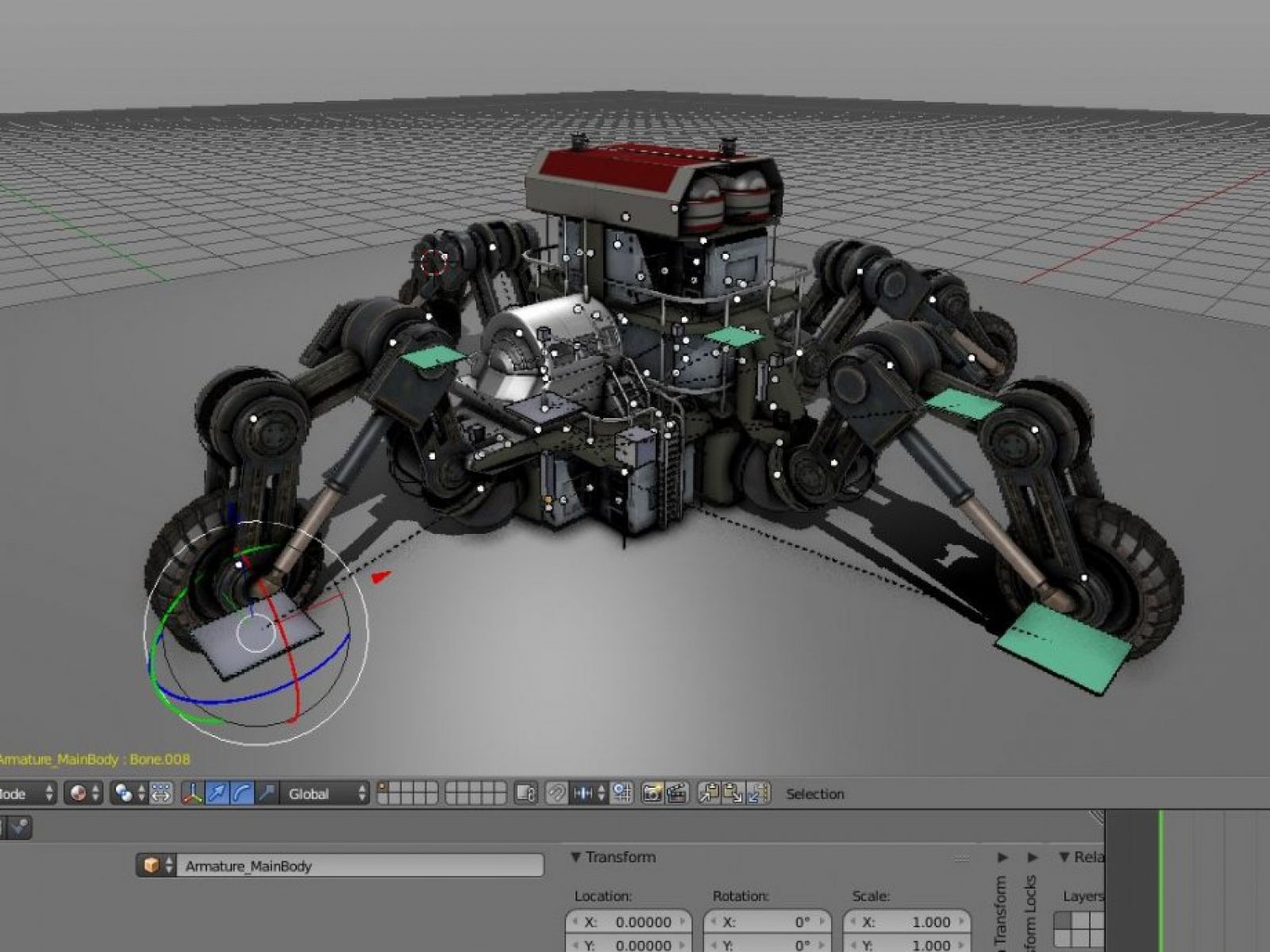Viewport: 1270px width, 952px height.
Task: Enable the scale manipulator icon
Action: (267, 793)
